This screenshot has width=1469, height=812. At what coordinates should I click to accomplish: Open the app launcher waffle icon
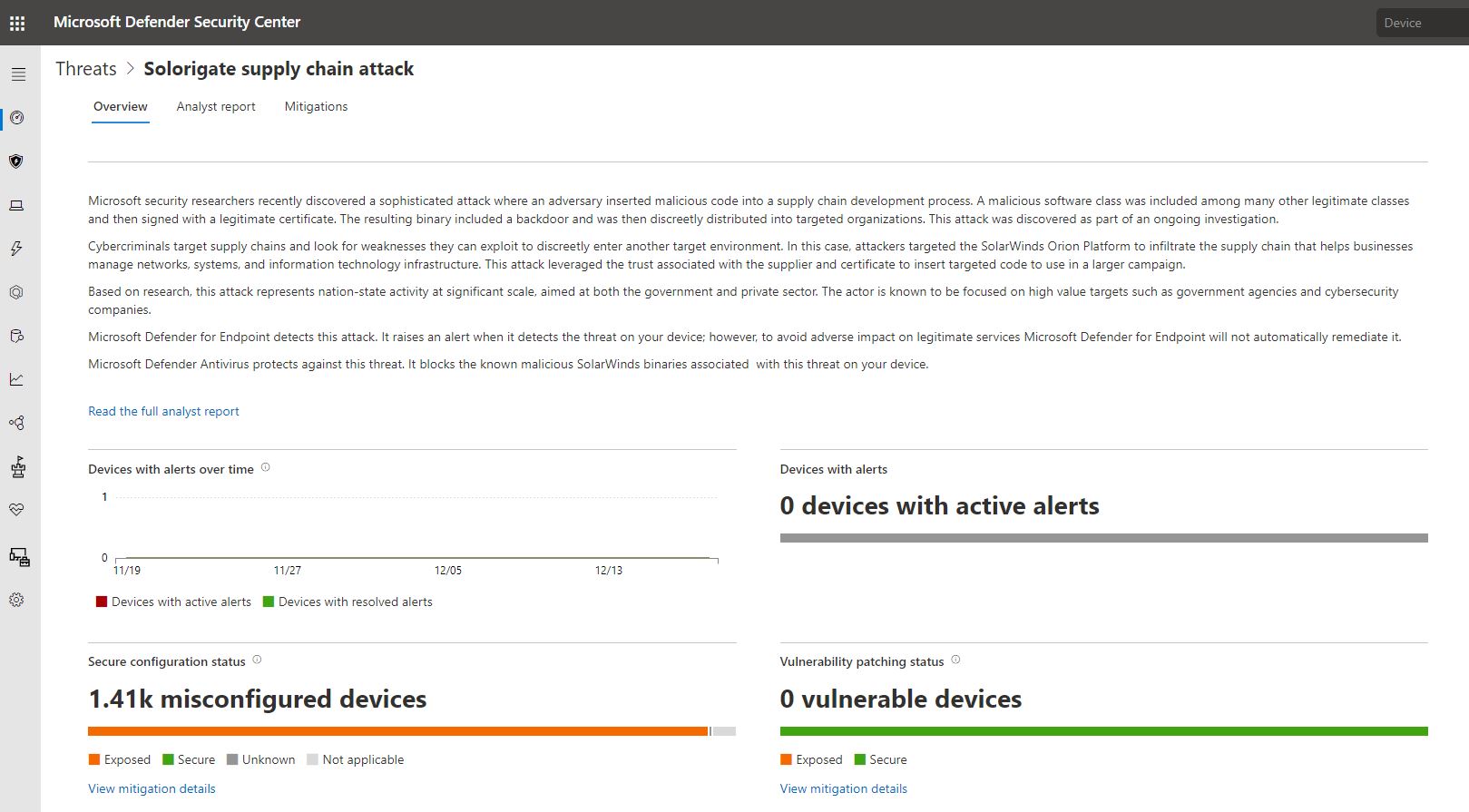[x=17, y=23]
